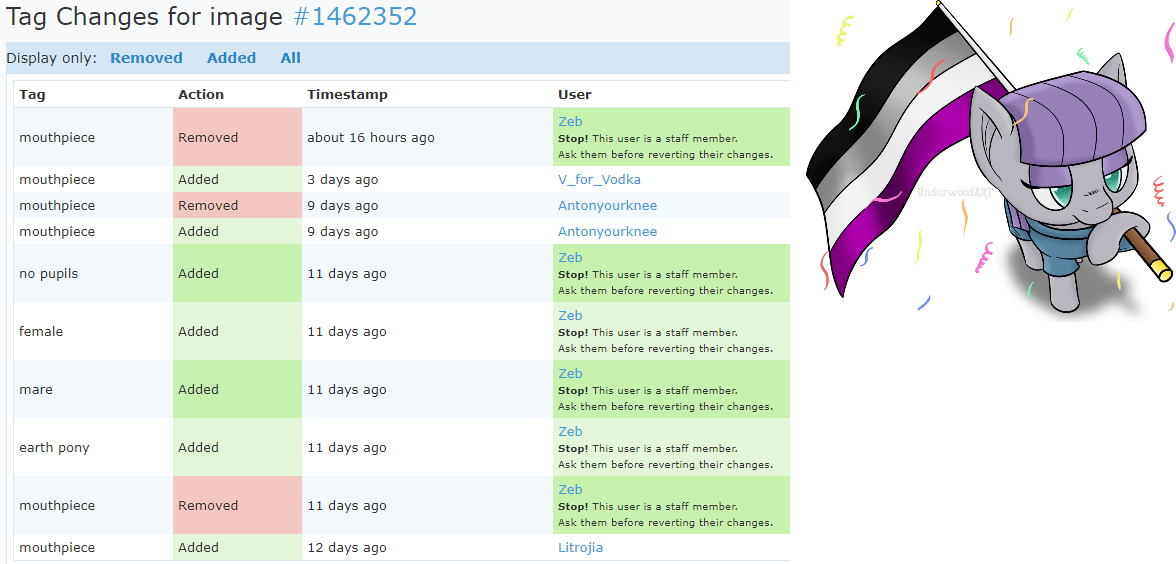1176x564 pixels.
Task: Select mouthpiece tag in Litrojia row
Action: (x=57, y=548)
